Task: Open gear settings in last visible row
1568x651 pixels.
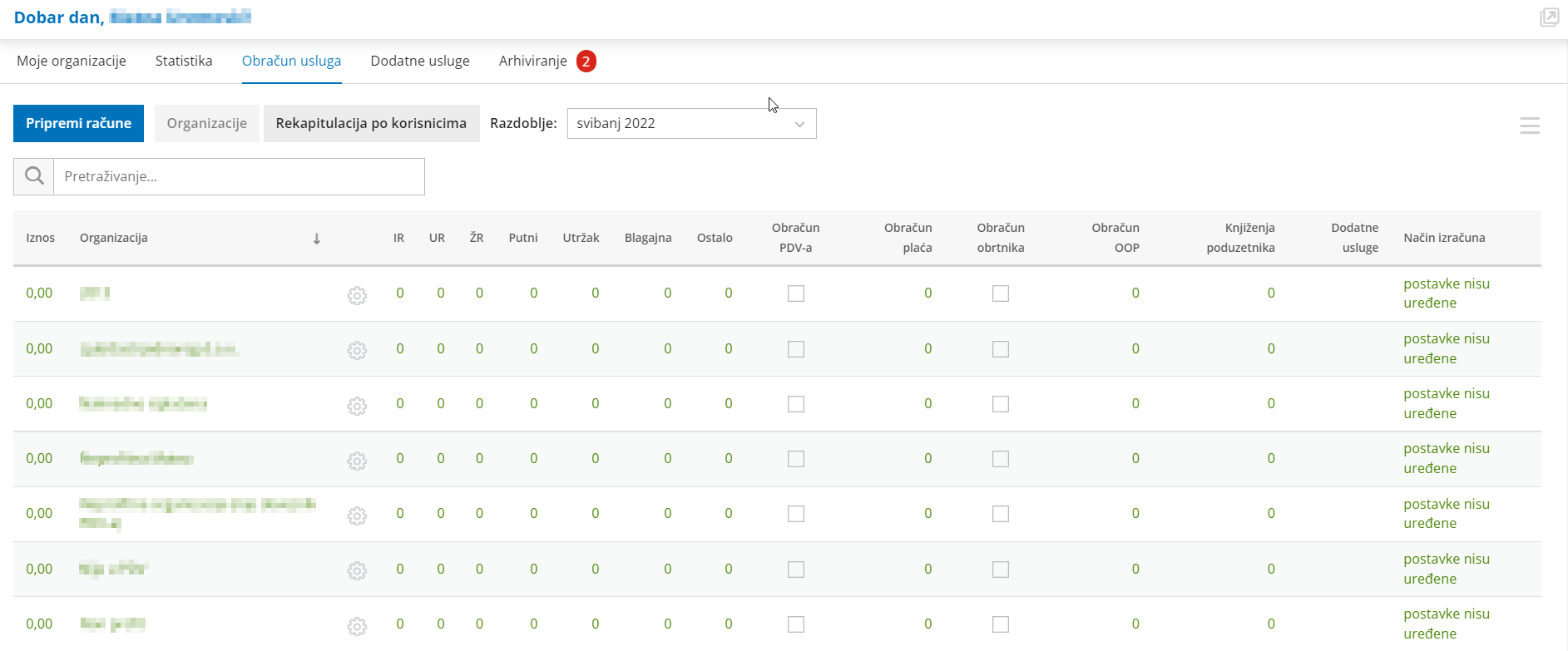Action: point(357,626)
